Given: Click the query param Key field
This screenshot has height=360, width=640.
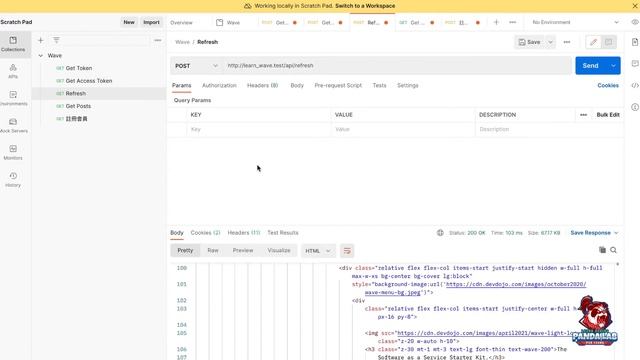Looking at the screenshot, I should point(260,129).
